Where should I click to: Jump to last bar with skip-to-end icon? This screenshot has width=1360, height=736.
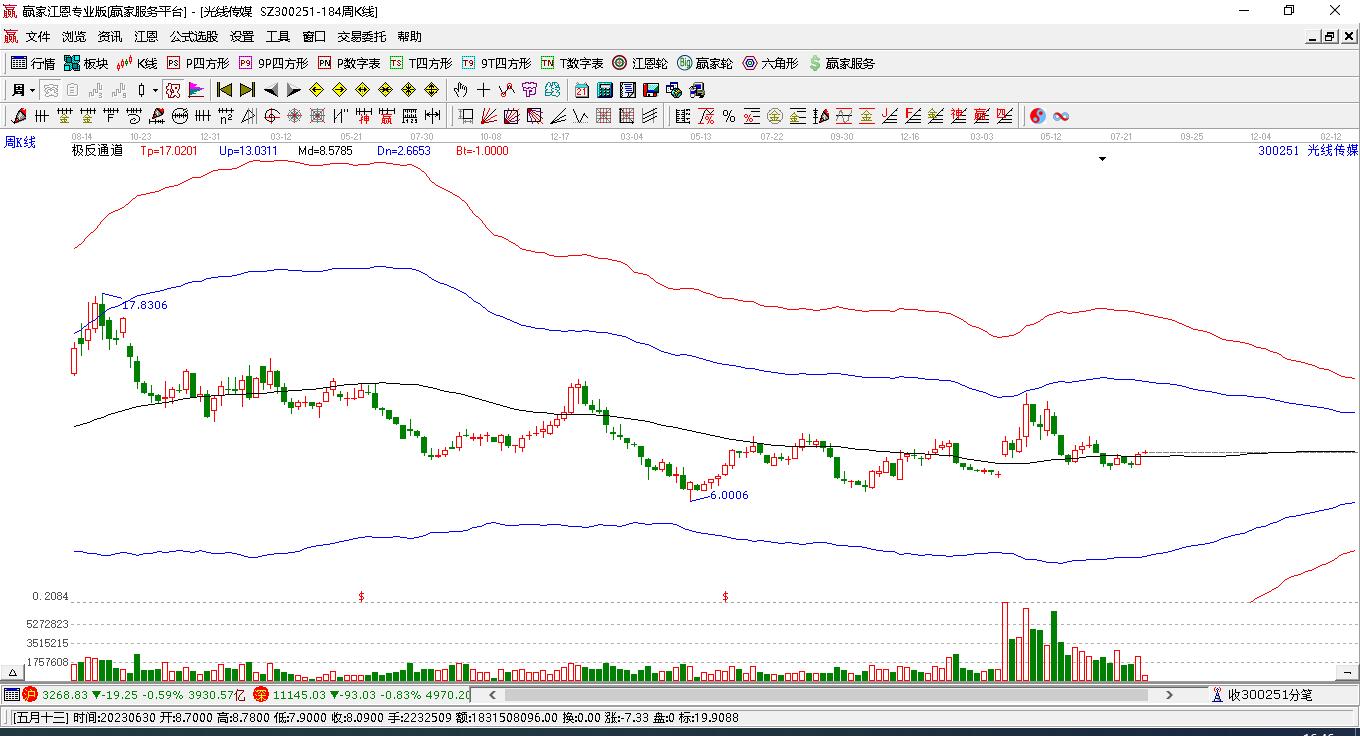pos(247,90)
